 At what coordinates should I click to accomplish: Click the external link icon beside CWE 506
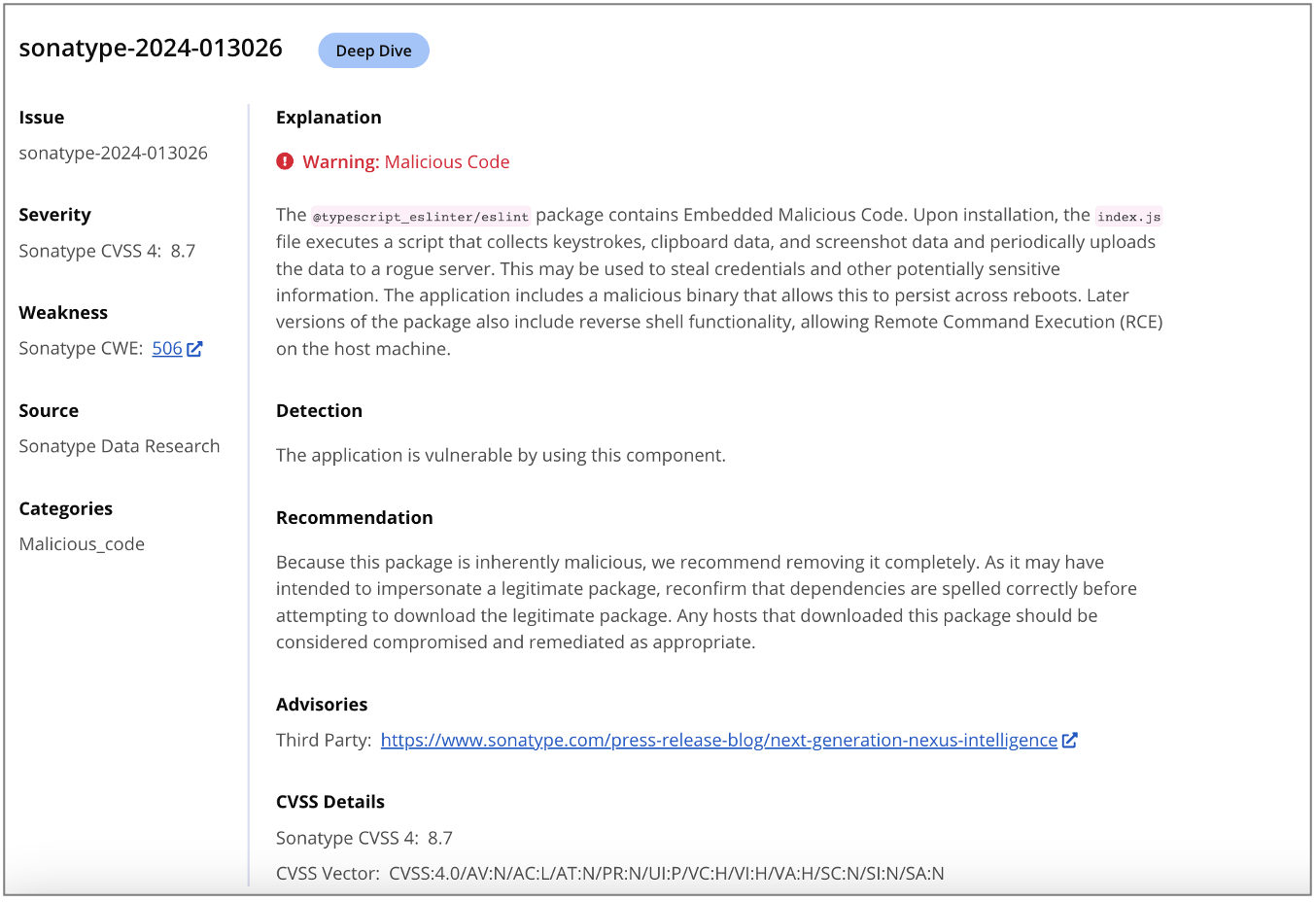[x=194, y=349]
